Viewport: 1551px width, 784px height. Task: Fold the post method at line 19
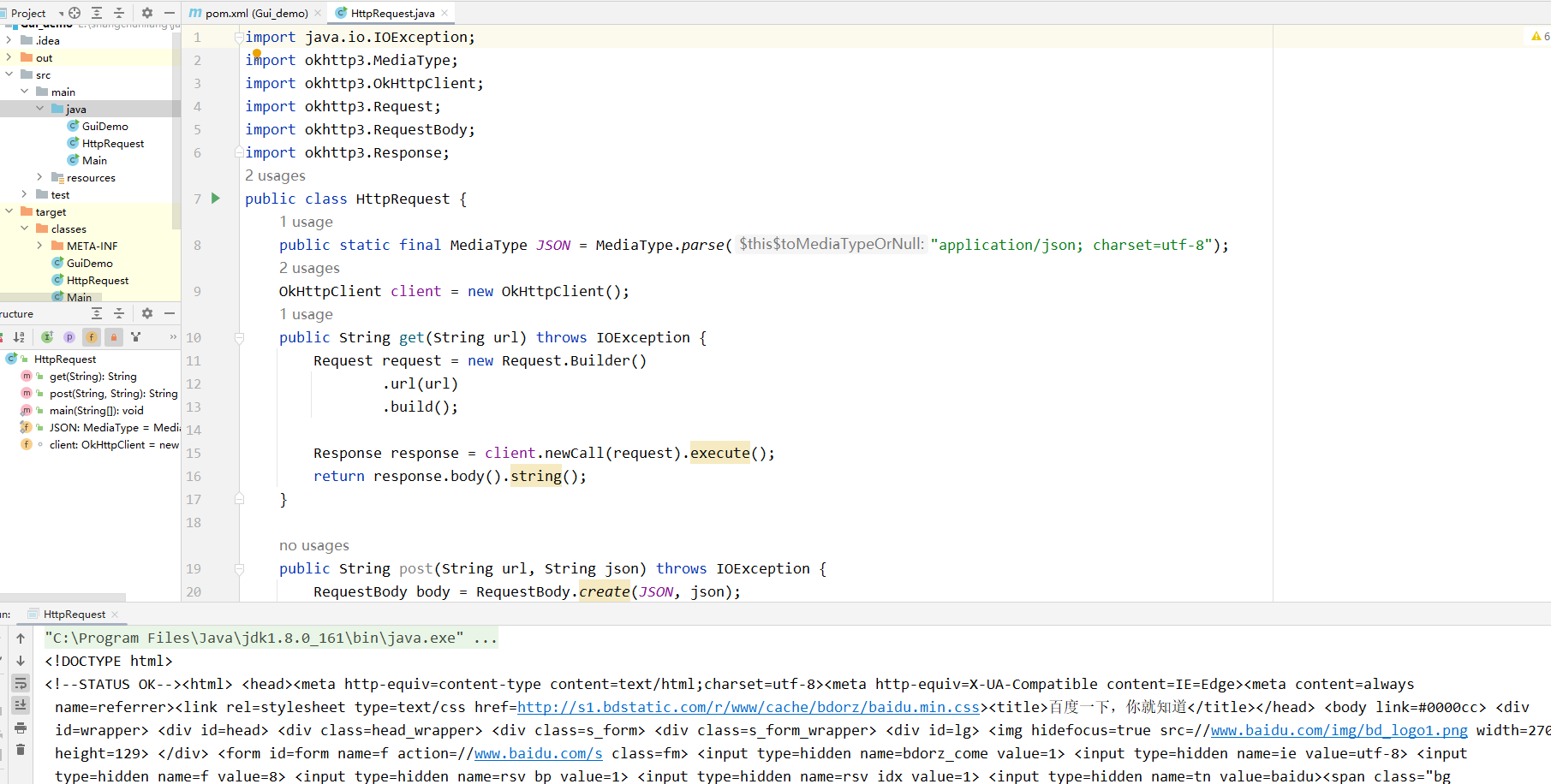click(x=239, y=568)
